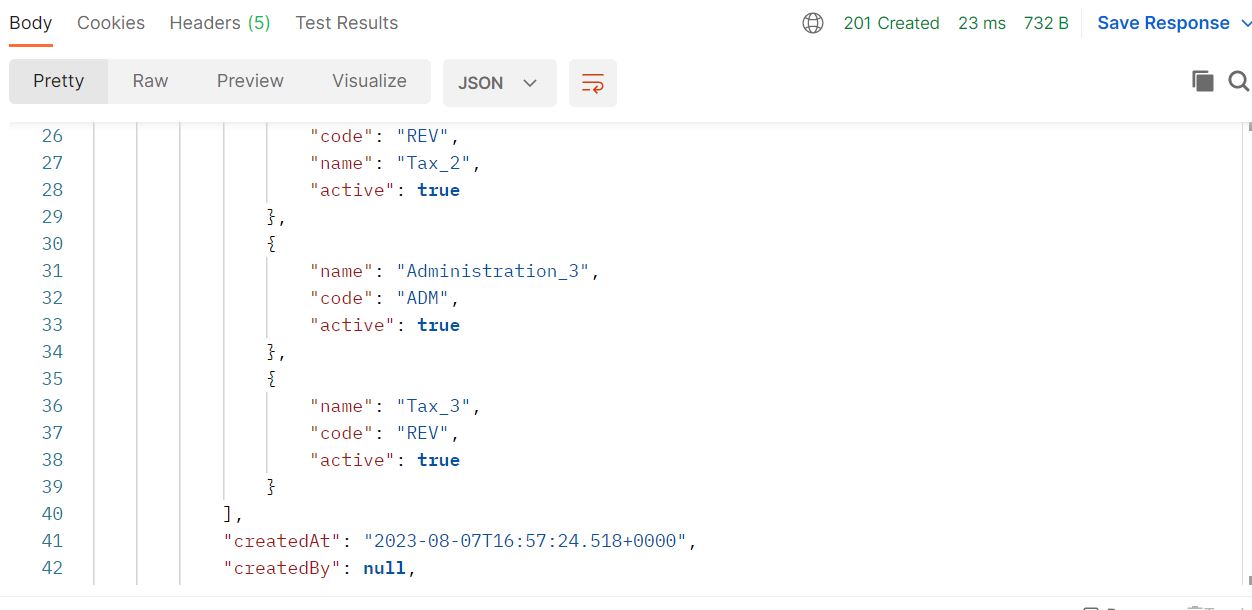The width and height of the screenshot is (1252, 610).
Task: Copy the response body
Action: tap(1203, 81)
